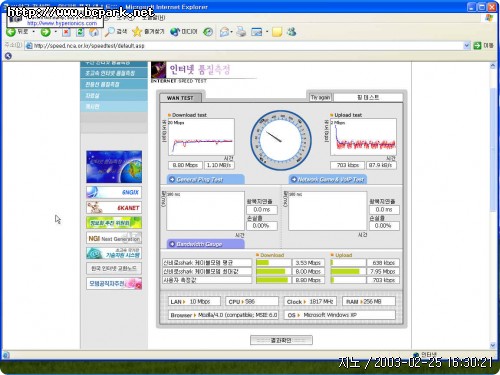Click the pink flower banner link
Screen dimensions: 500x375
coord(114,284)
